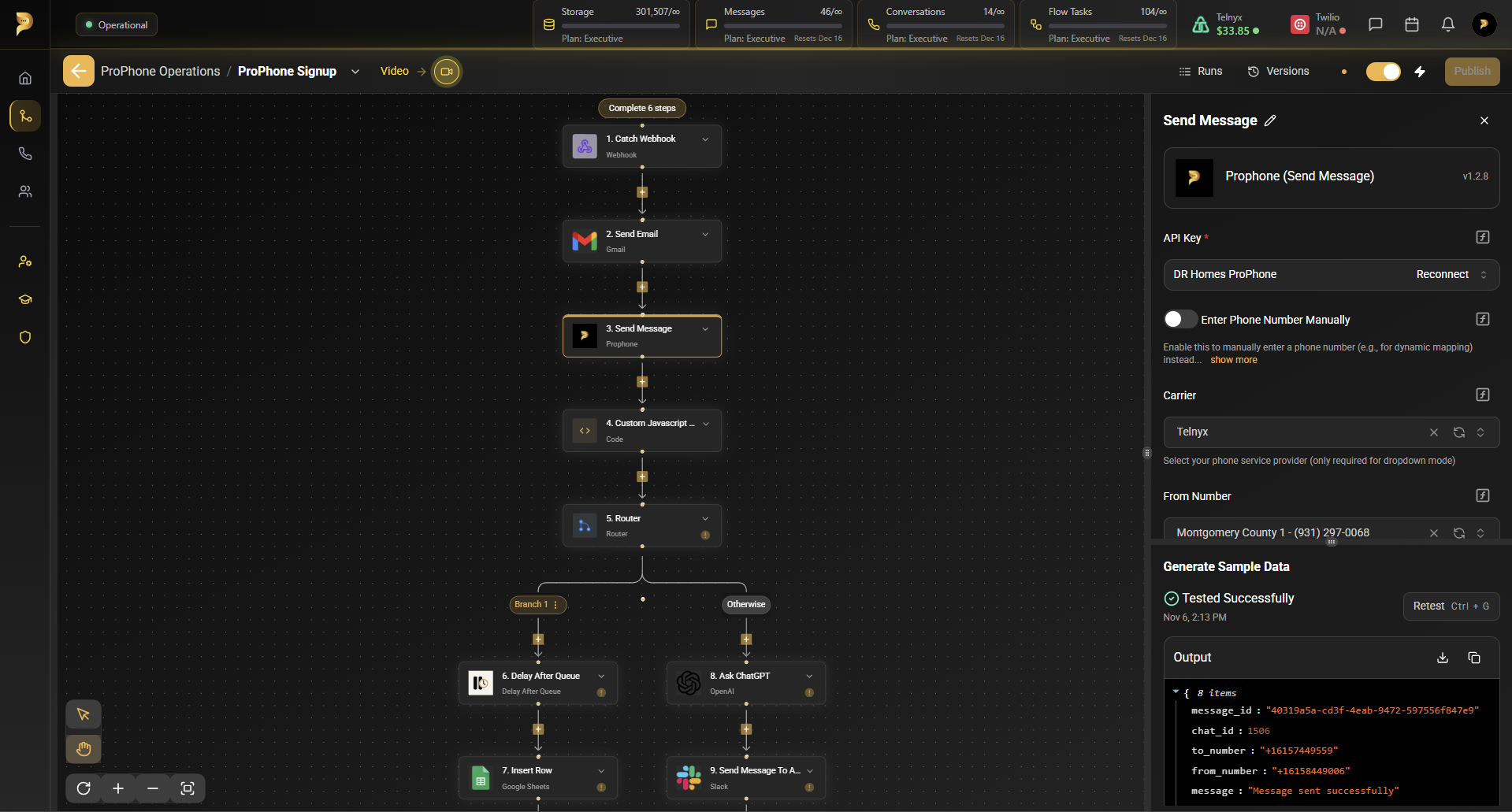Open the video camera tutorial icon

pos(447,72)
